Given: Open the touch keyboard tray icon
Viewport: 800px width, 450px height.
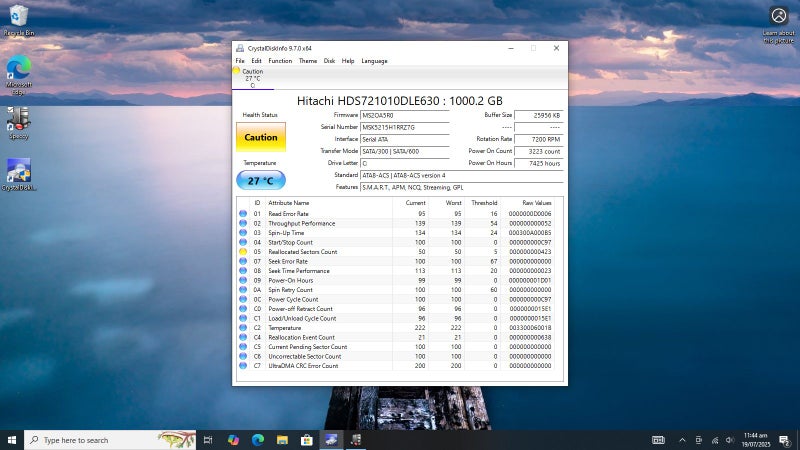Looking at the screenshot, I should tap(658, 440).
